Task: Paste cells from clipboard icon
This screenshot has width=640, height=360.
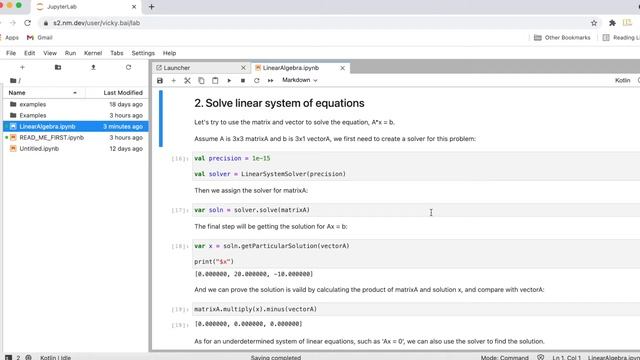Action: pos(215,80)
